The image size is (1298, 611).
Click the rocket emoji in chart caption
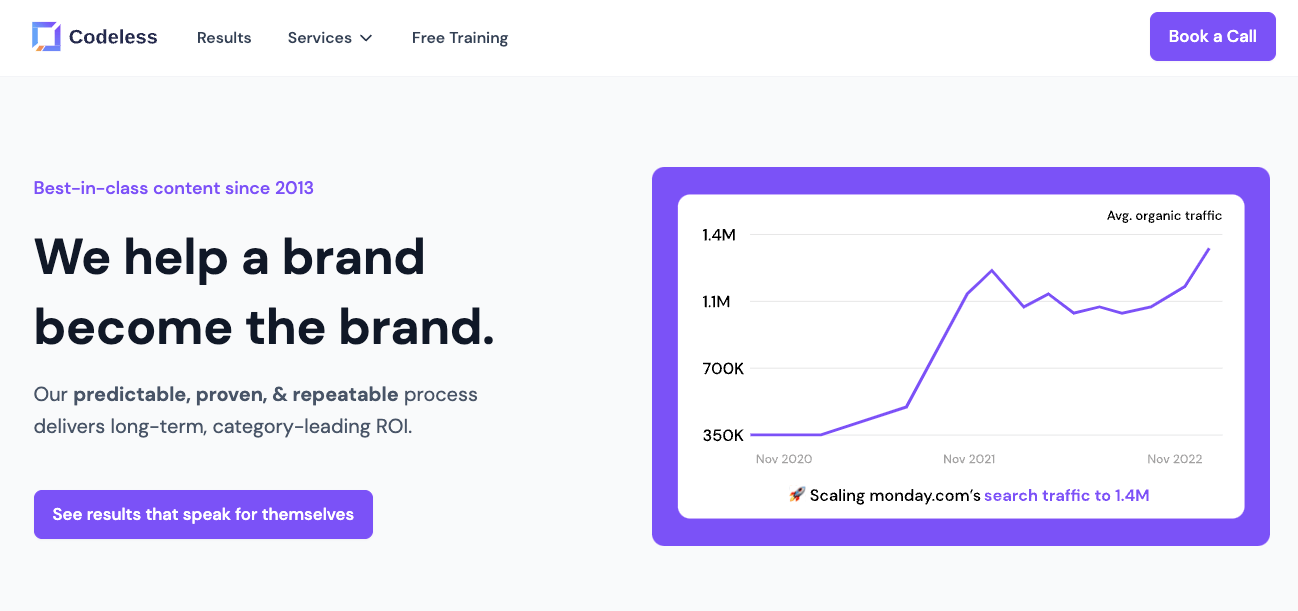796,495
